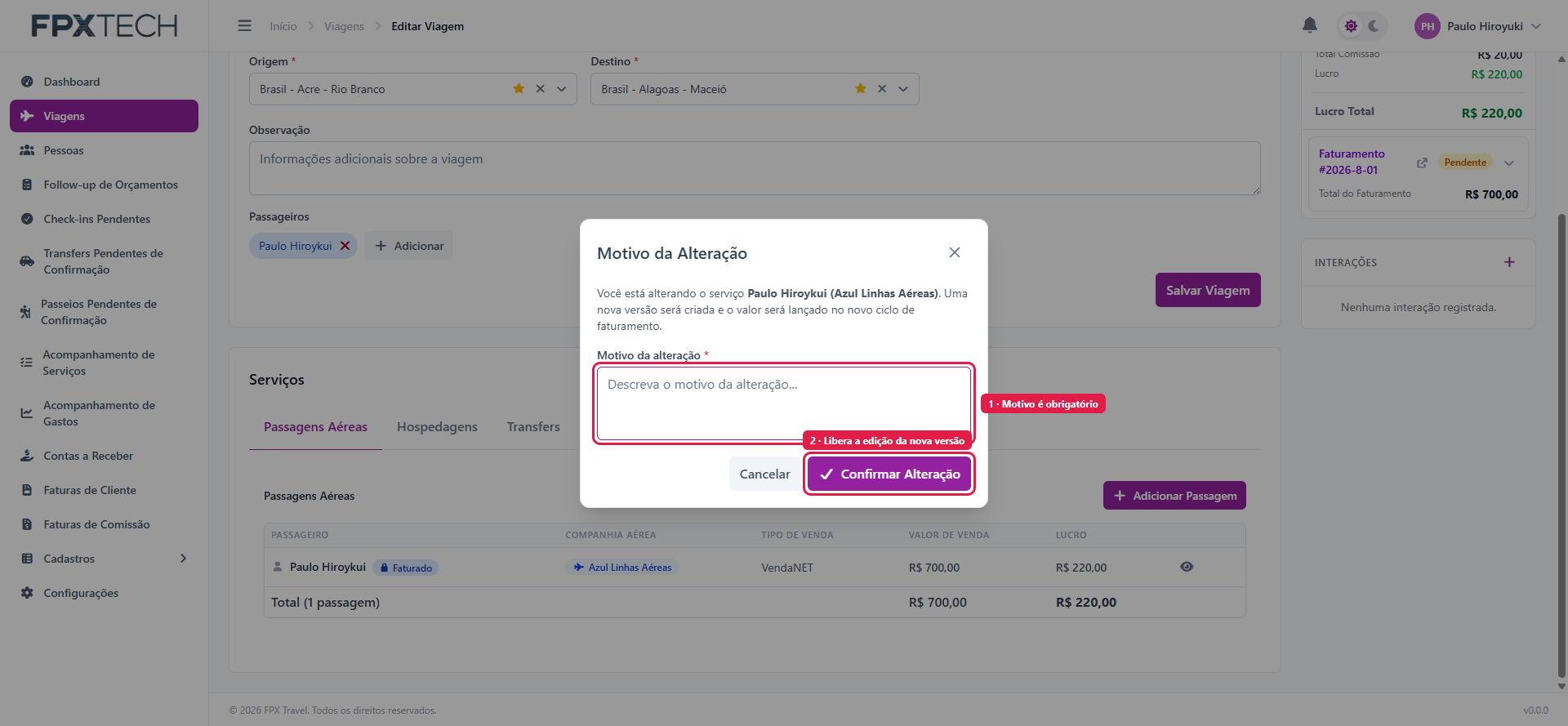Click the Pendente status badge
The width and height of the screenshot is (1568, 726).
[1465, 163]
